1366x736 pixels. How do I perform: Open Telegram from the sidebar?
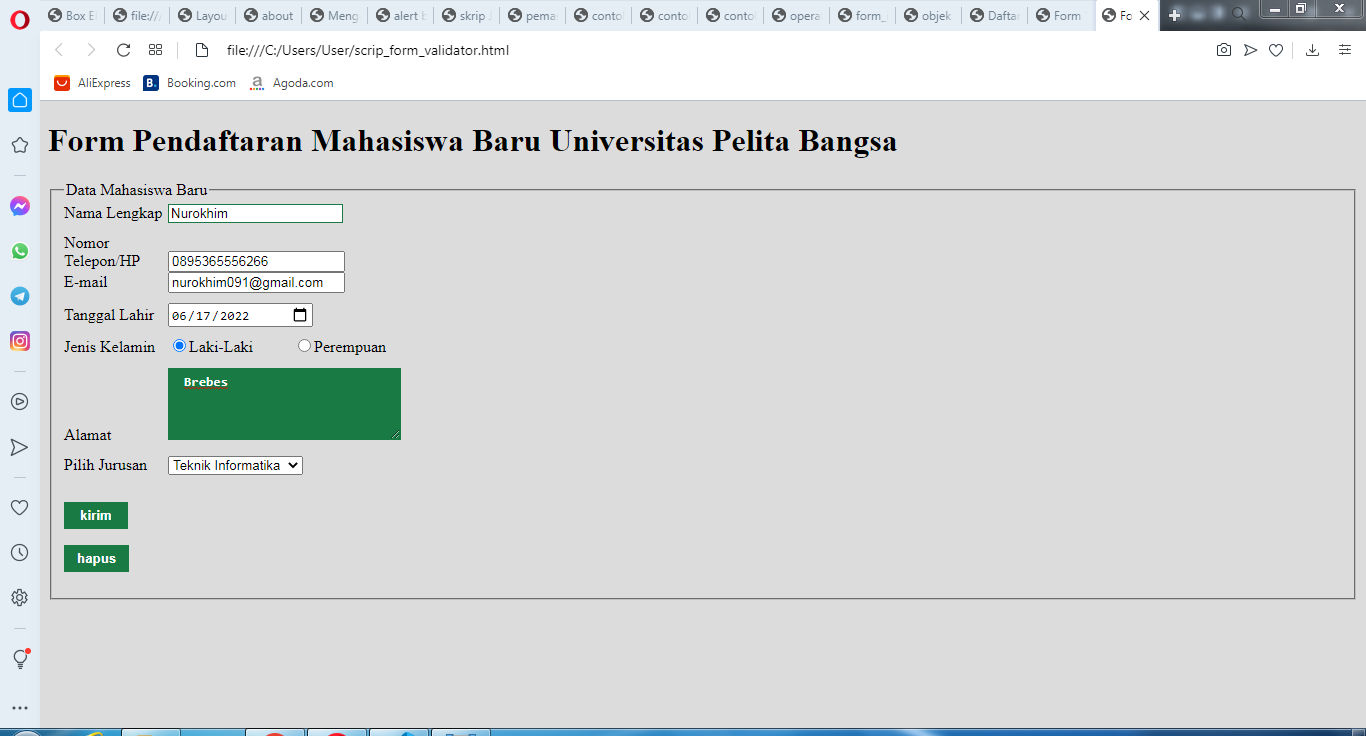pyautogui.click(x=19, y=296)
